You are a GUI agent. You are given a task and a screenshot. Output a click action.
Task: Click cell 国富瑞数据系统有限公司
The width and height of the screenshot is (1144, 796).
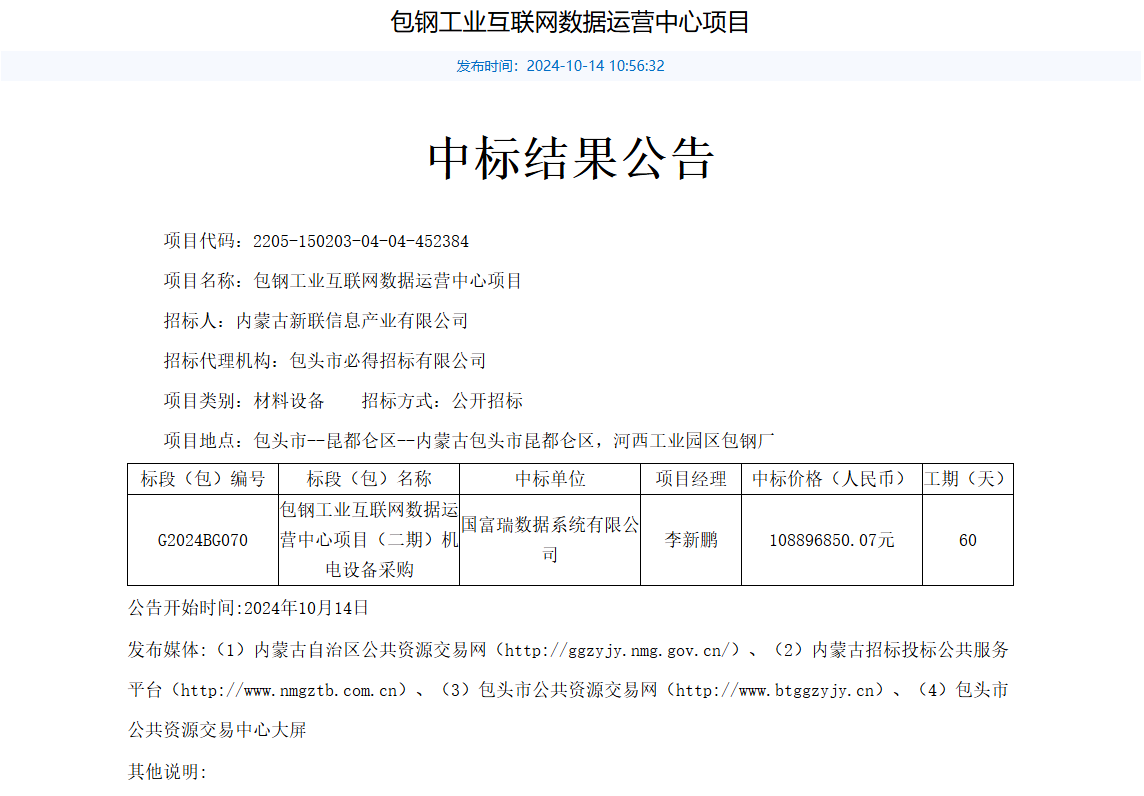550,540
